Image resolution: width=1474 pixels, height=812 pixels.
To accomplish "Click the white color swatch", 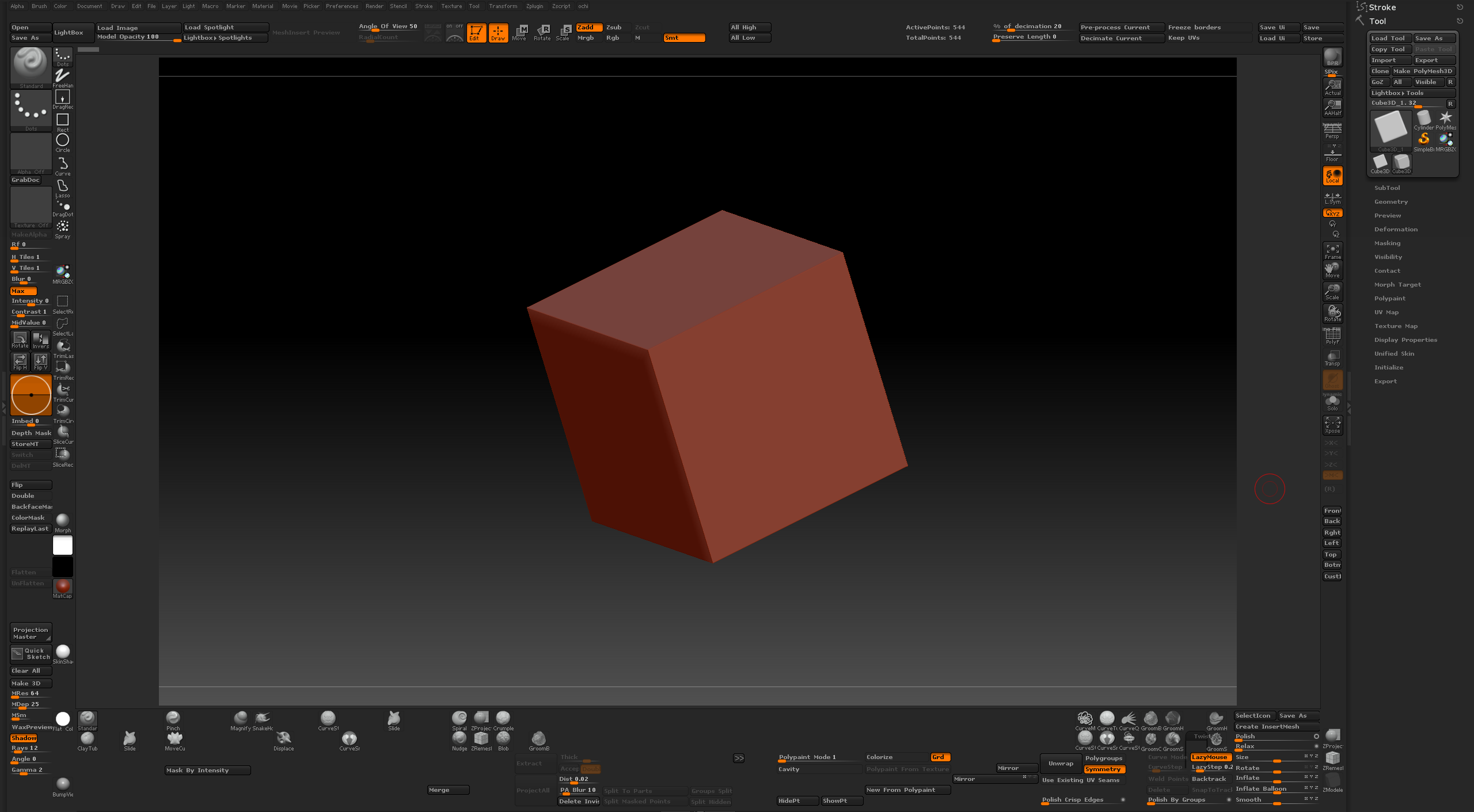I will click(63, 544).
